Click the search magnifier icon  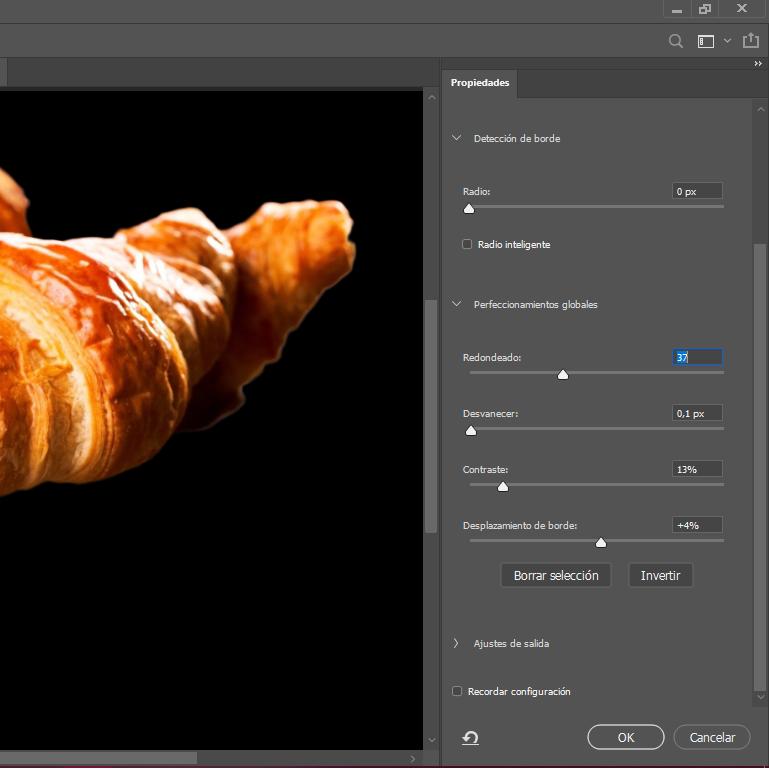point(676,41)
